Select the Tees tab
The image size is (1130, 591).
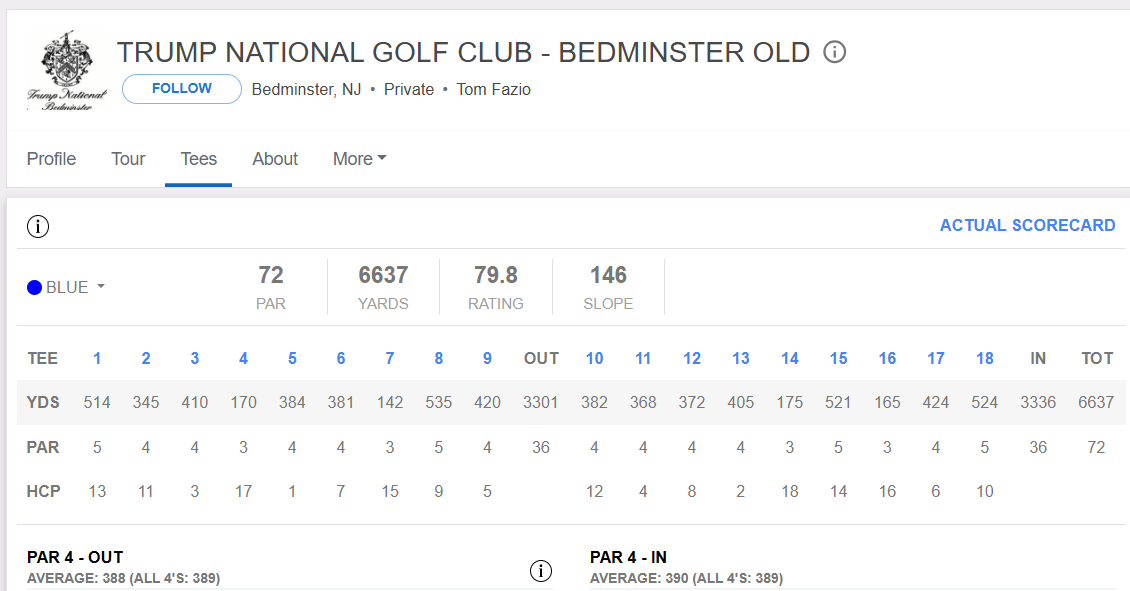[x=198, y=159]
